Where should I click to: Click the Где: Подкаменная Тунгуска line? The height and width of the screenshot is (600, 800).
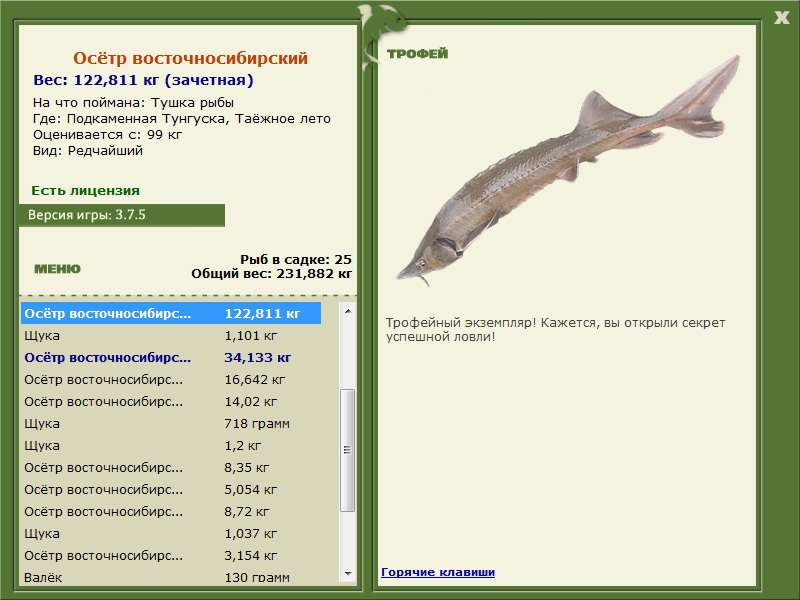(x=182, y=119)
